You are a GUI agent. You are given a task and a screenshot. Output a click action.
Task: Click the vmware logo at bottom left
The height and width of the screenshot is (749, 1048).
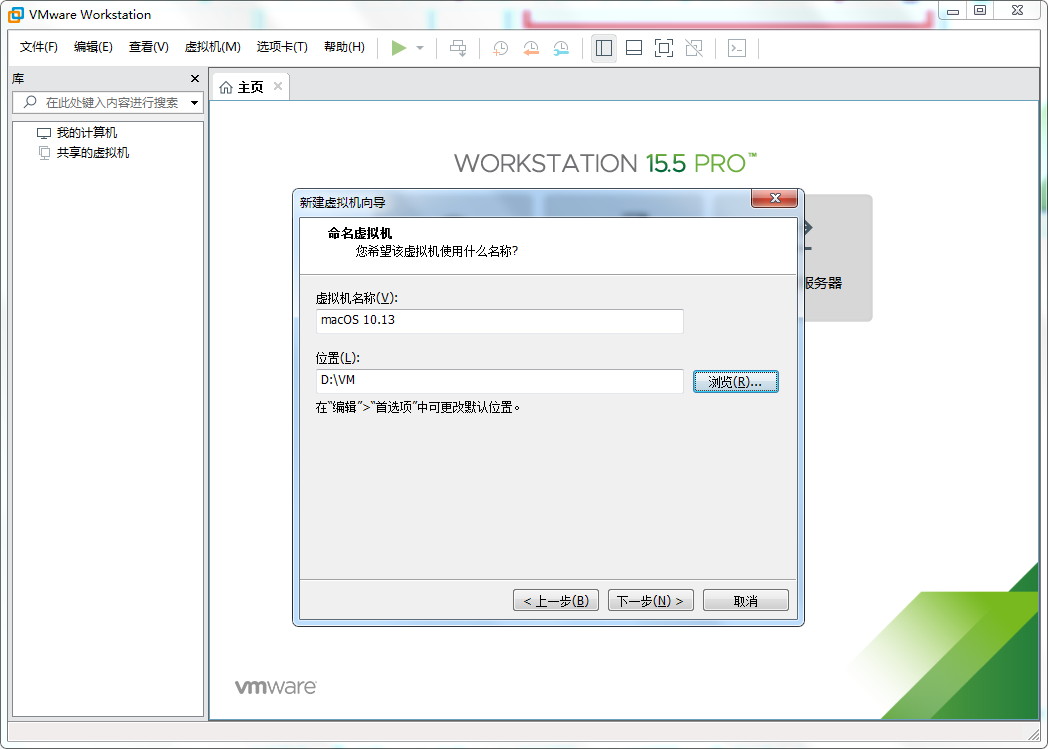[275, 687]
